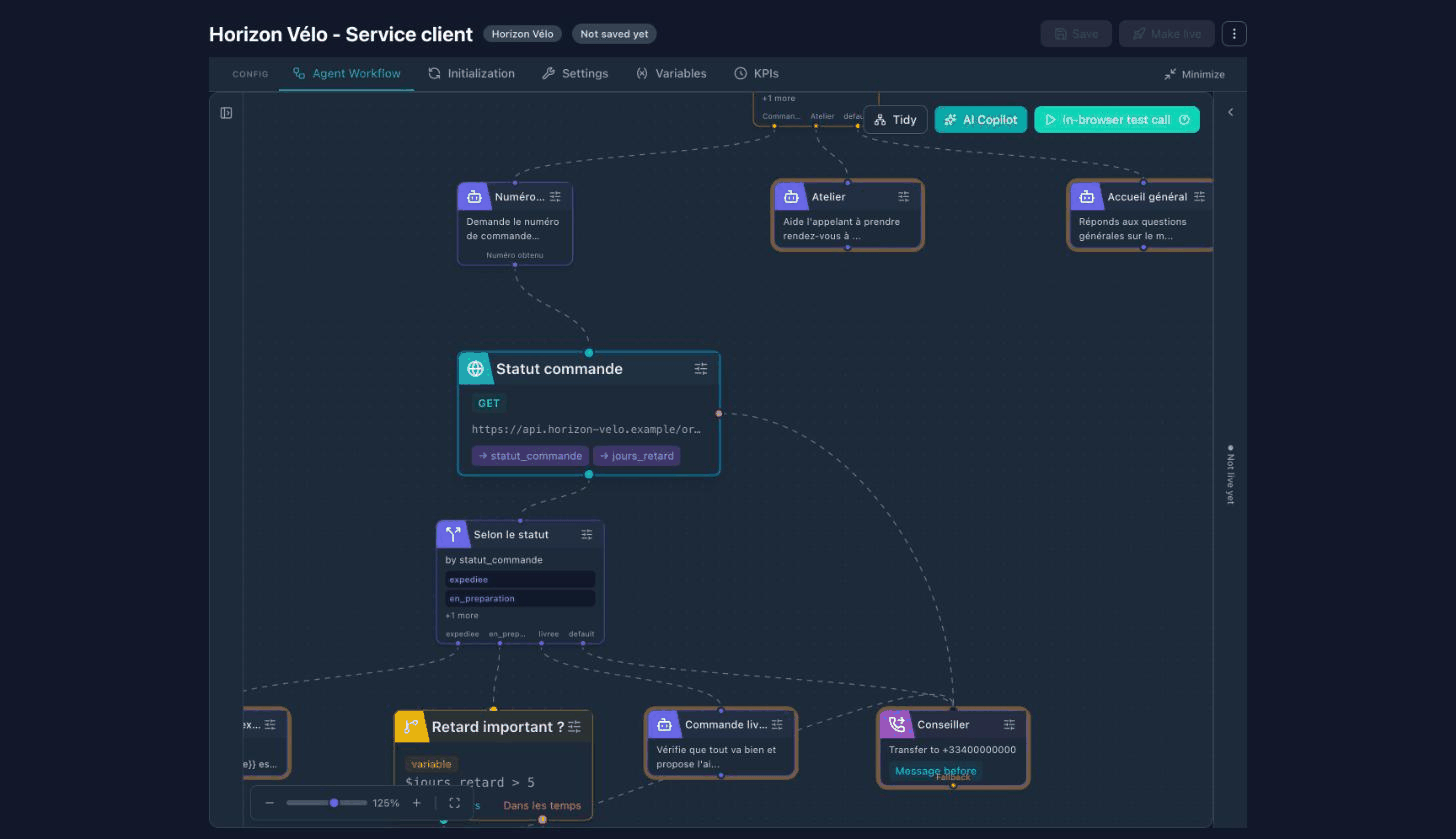Open the three-dot more options menu
Screen dimensions: 1456x839
[1234, 34]
